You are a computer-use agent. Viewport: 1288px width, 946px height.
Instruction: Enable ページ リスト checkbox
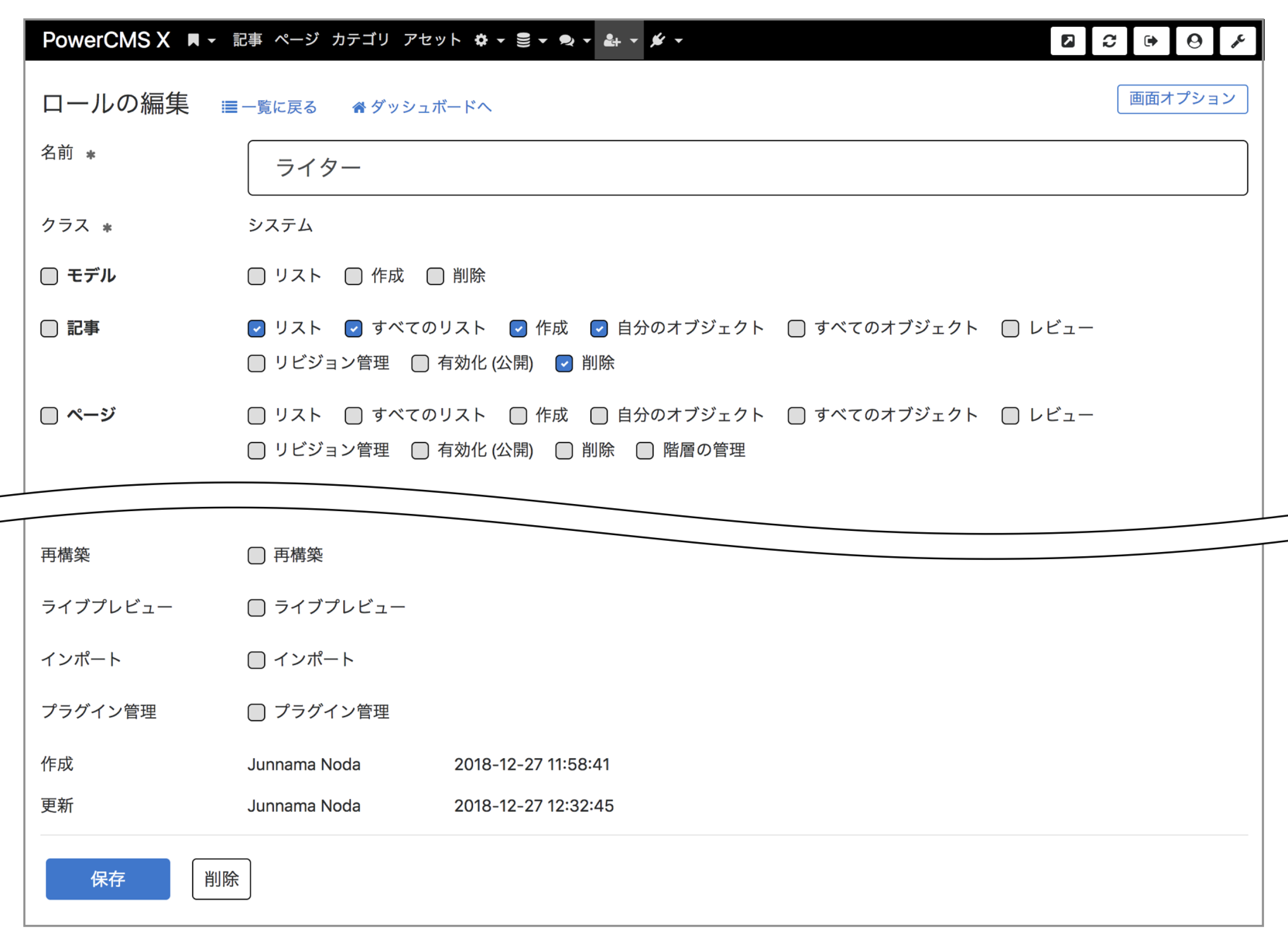pyautogui.click(x=256, y=416)
